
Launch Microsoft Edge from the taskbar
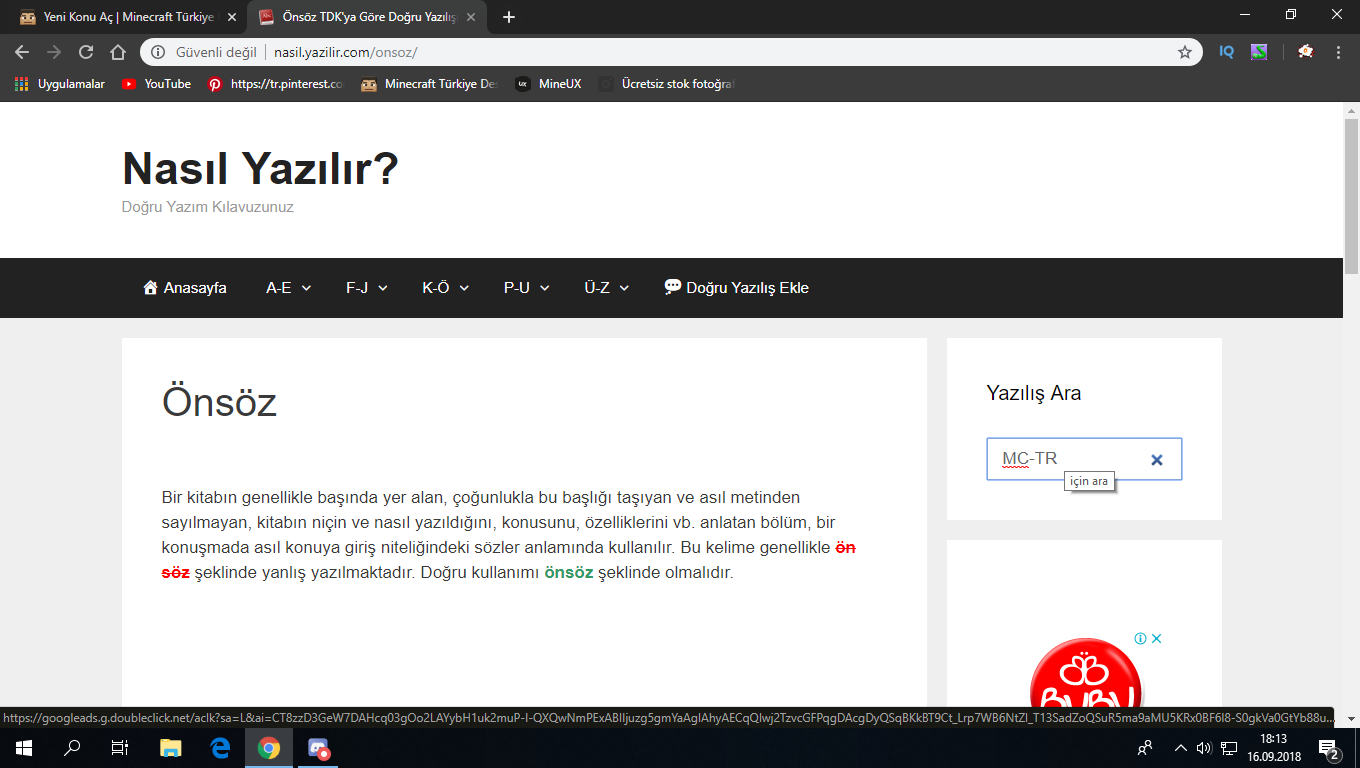[220, 747]
